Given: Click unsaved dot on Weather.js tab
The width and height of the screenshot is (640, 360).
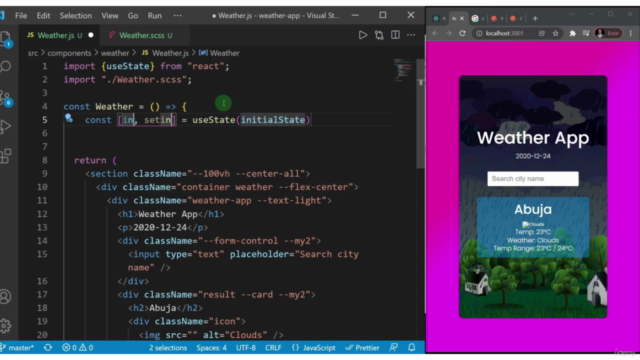Looking at the screenshot, I should (x=91, y=35).
